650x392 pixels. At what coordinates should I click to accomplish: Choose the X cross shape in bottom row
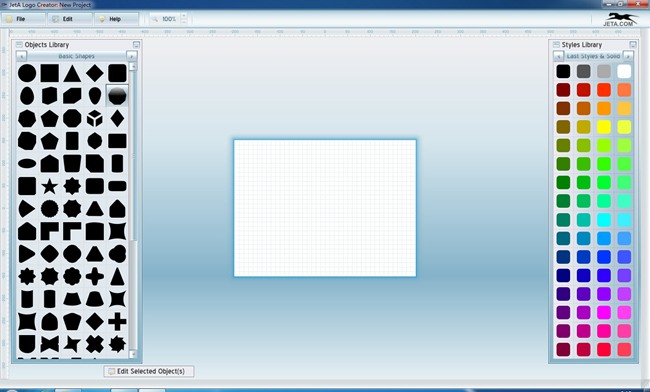coord(95,344)
